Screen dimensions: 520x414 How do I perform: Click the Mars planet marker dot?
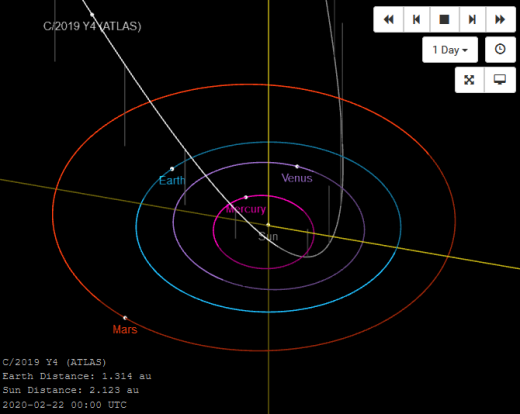(x=125, y=318)
